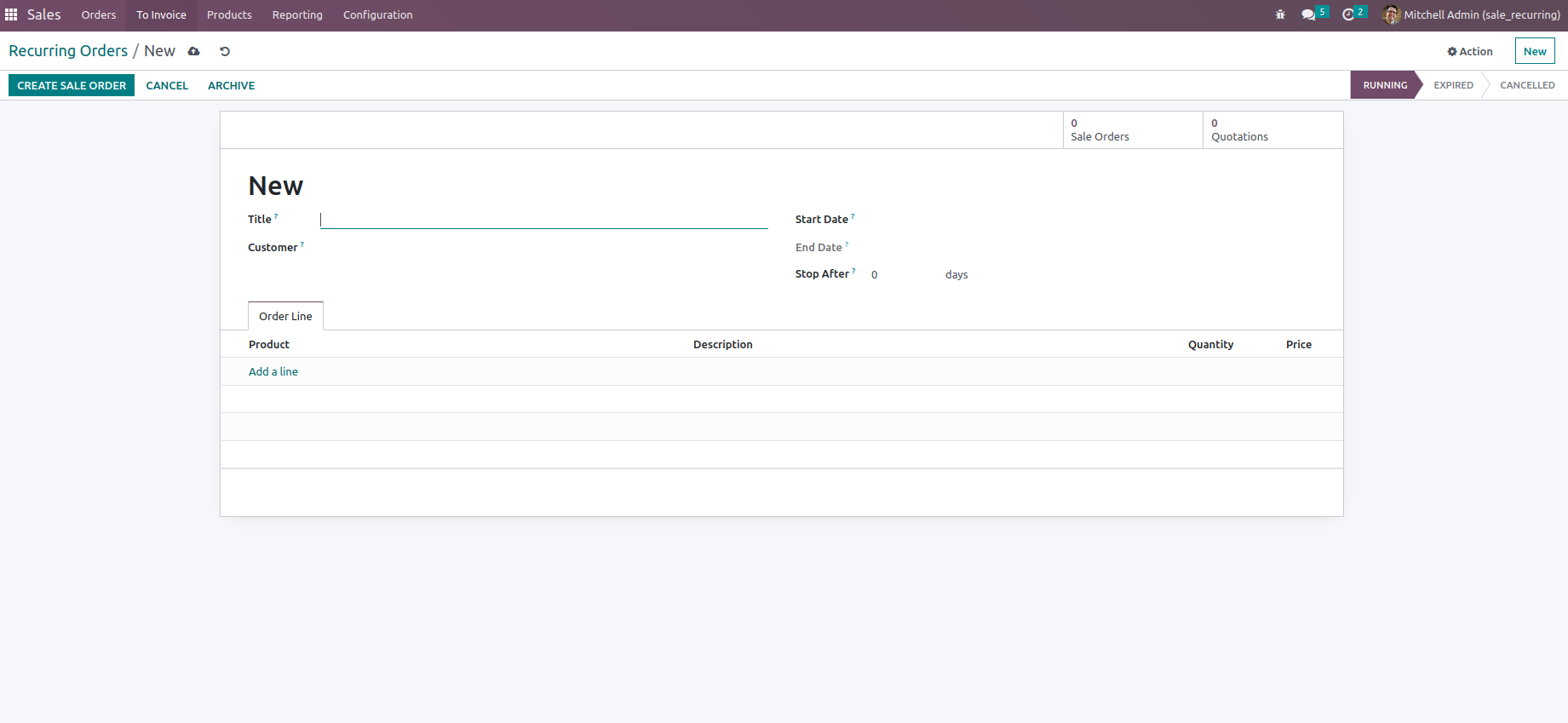Viewport: 1568px width, 723px height.
Task: Set status to Running
Action: [1385, 85]
